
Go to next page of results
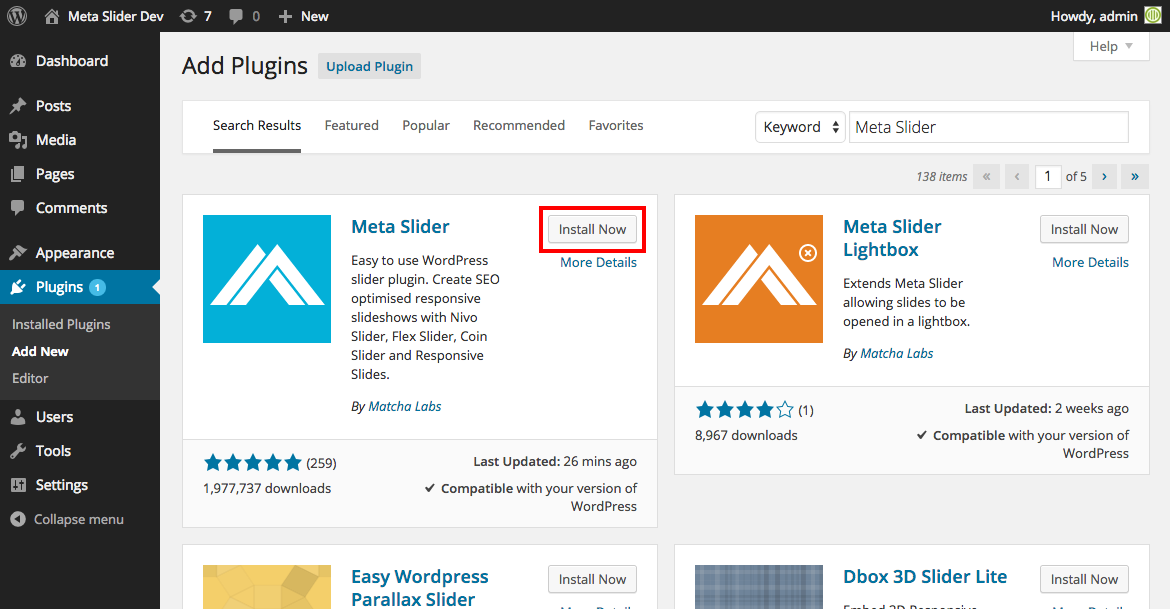[1104, 177]
